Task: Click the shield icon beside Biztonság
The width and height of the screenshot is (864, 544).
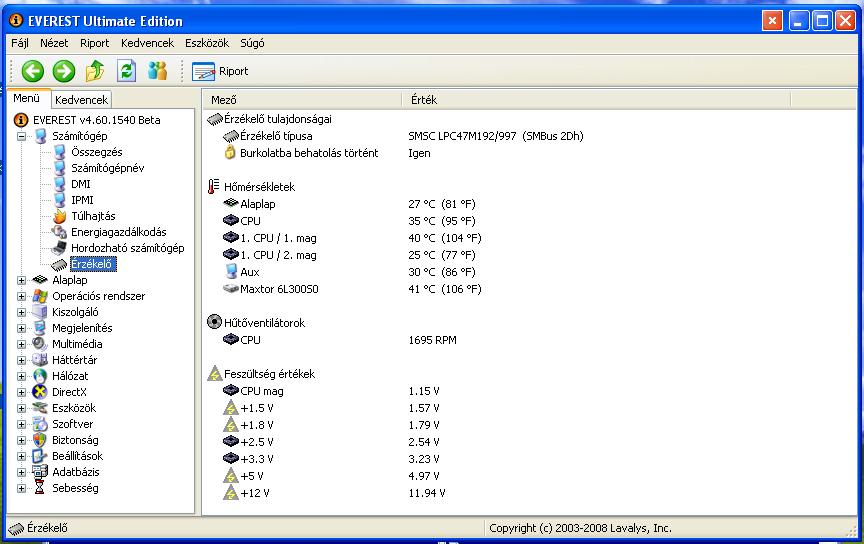Action: pos(40,440)
